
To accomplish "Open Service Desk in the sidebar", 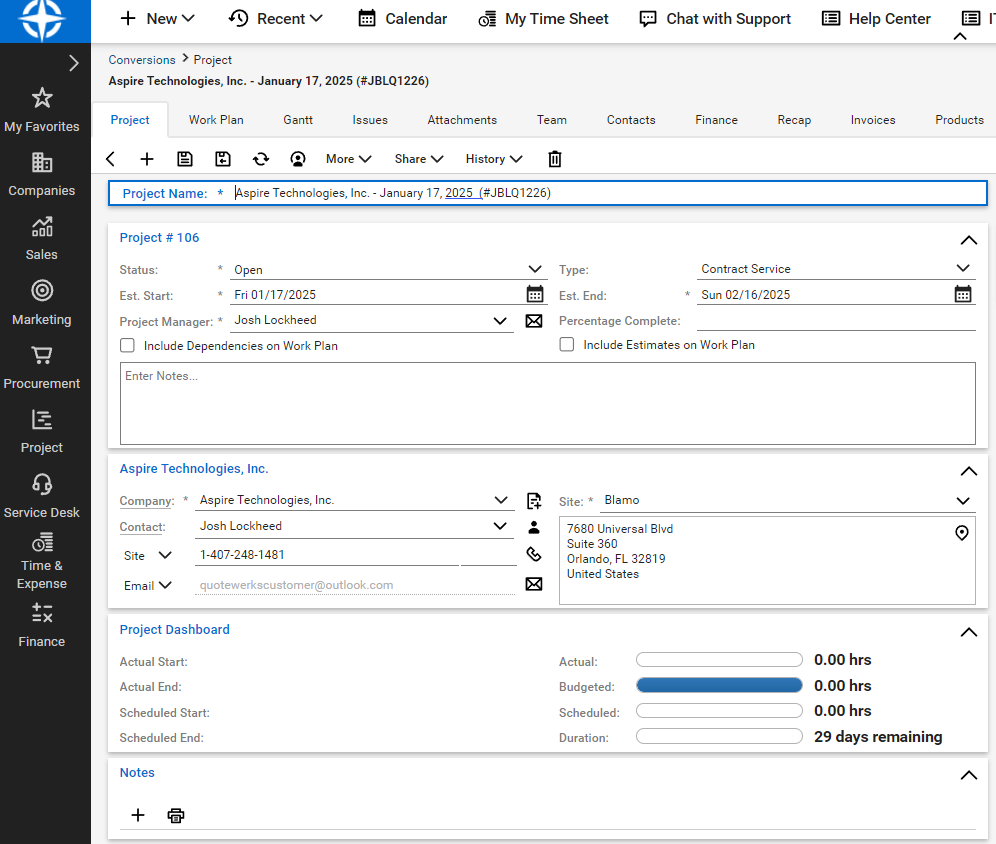I will (41, 496).
